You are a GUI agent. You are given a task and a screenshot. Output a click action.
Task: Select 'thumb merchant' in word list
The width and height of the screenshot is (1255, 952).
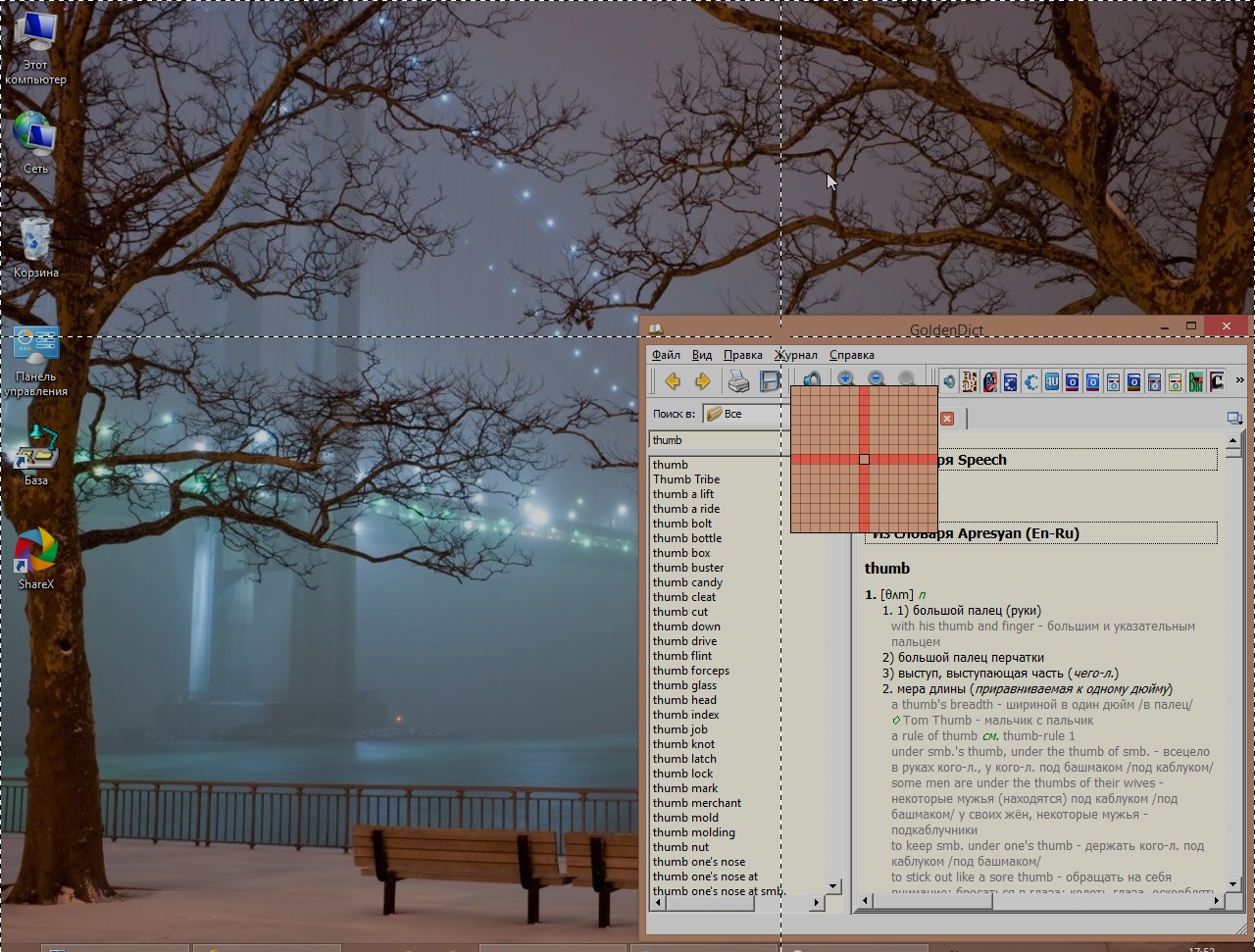[697, 803]
